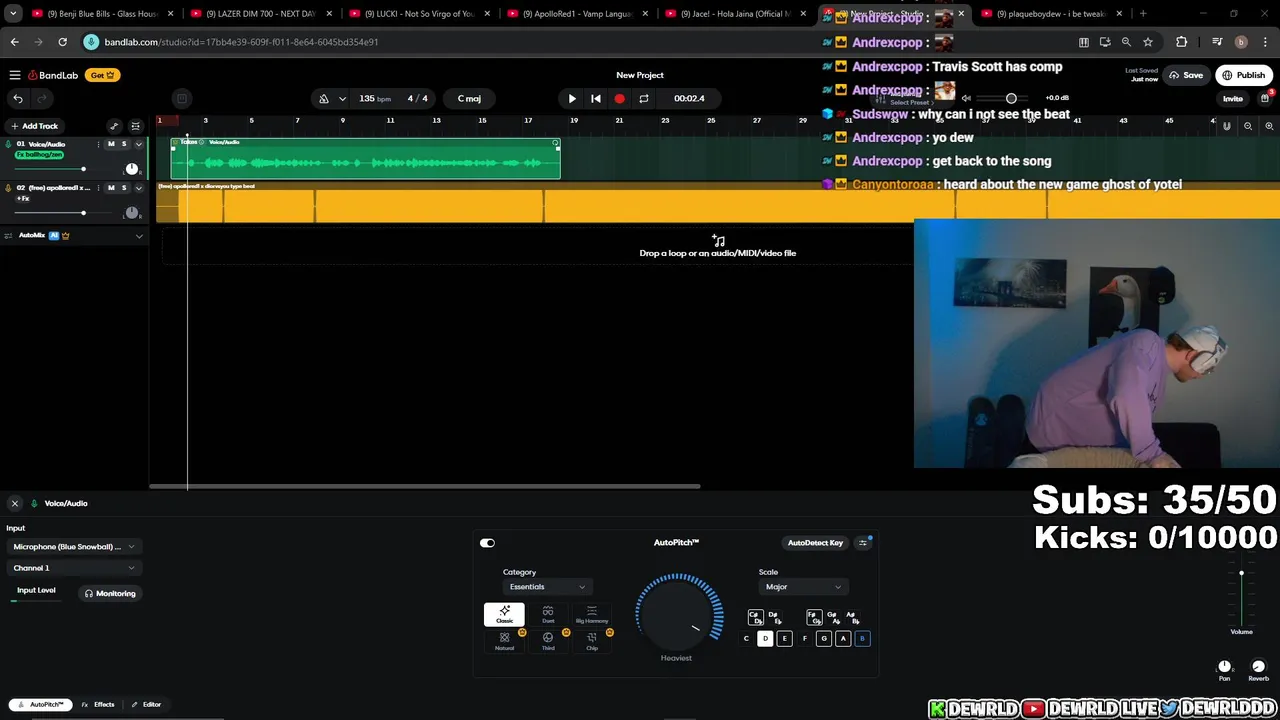Mute the 01 Voice/Audio track
Screen dimensions: 1280x720
(x=111, y=144)
